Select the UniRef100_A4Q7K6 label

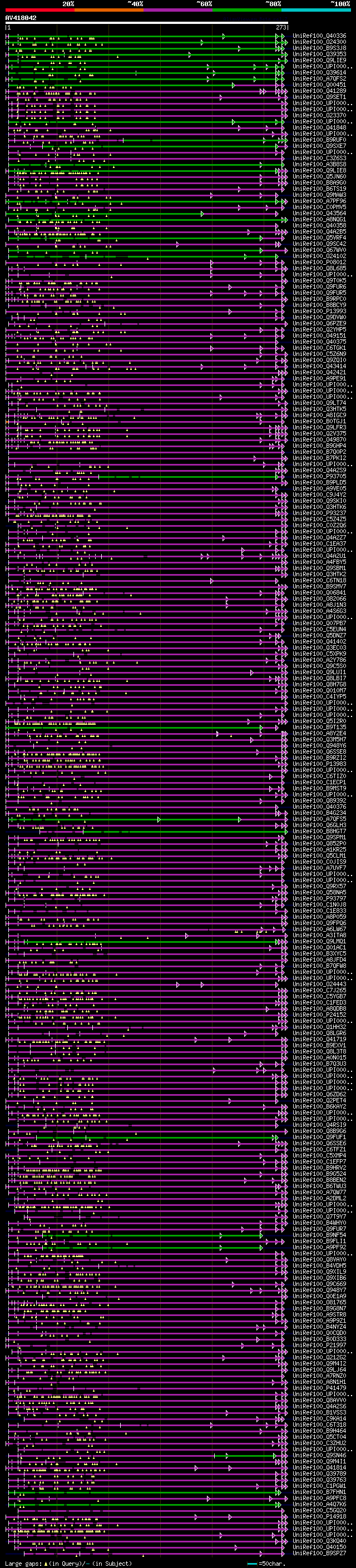(319, 1504)
